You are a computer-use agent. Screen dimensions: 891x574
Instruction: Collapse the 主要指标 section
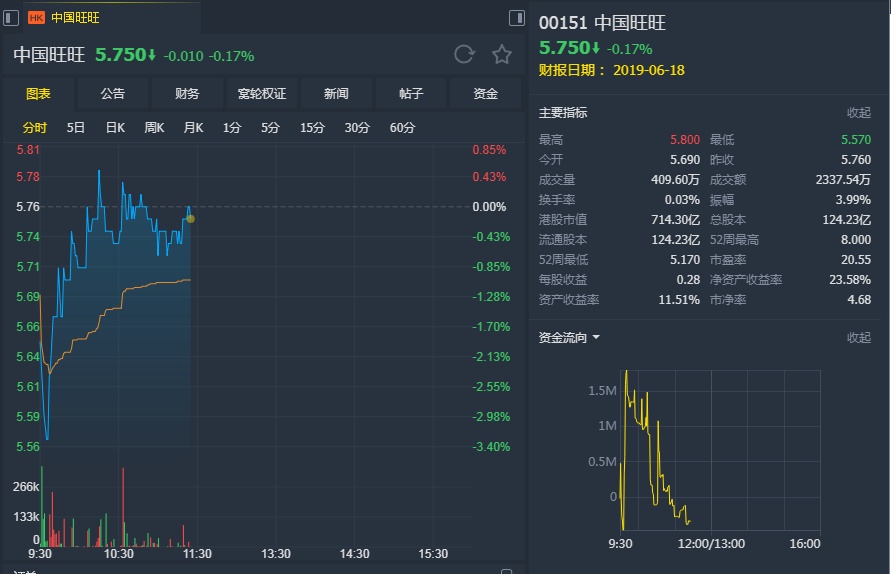coord(859,113)
